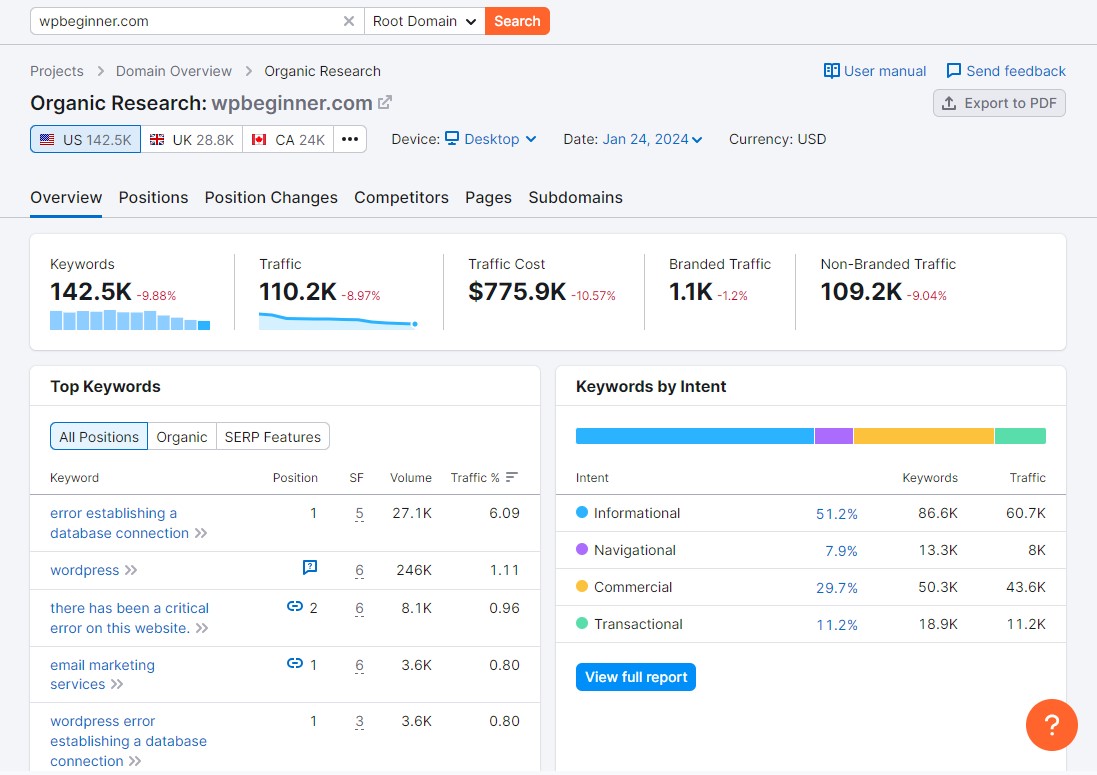The image size is (1097, 775).
Task: Click View full report button
Action: tap(636, 677)
